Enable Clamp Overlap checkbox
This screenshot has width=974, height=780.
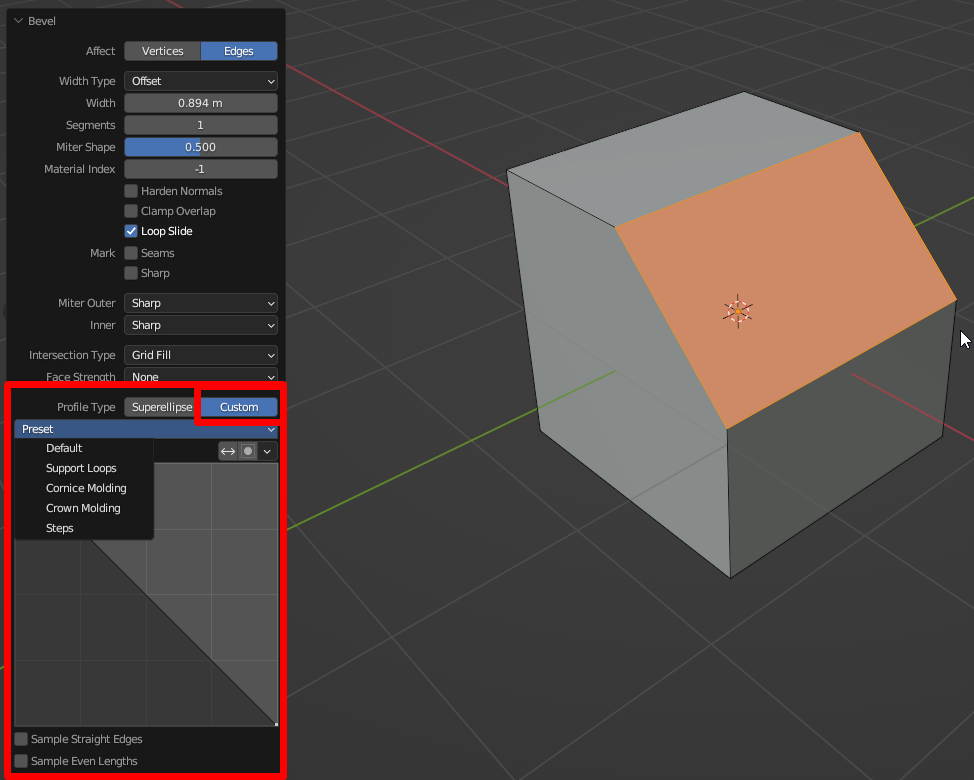[x=131, y=211]
